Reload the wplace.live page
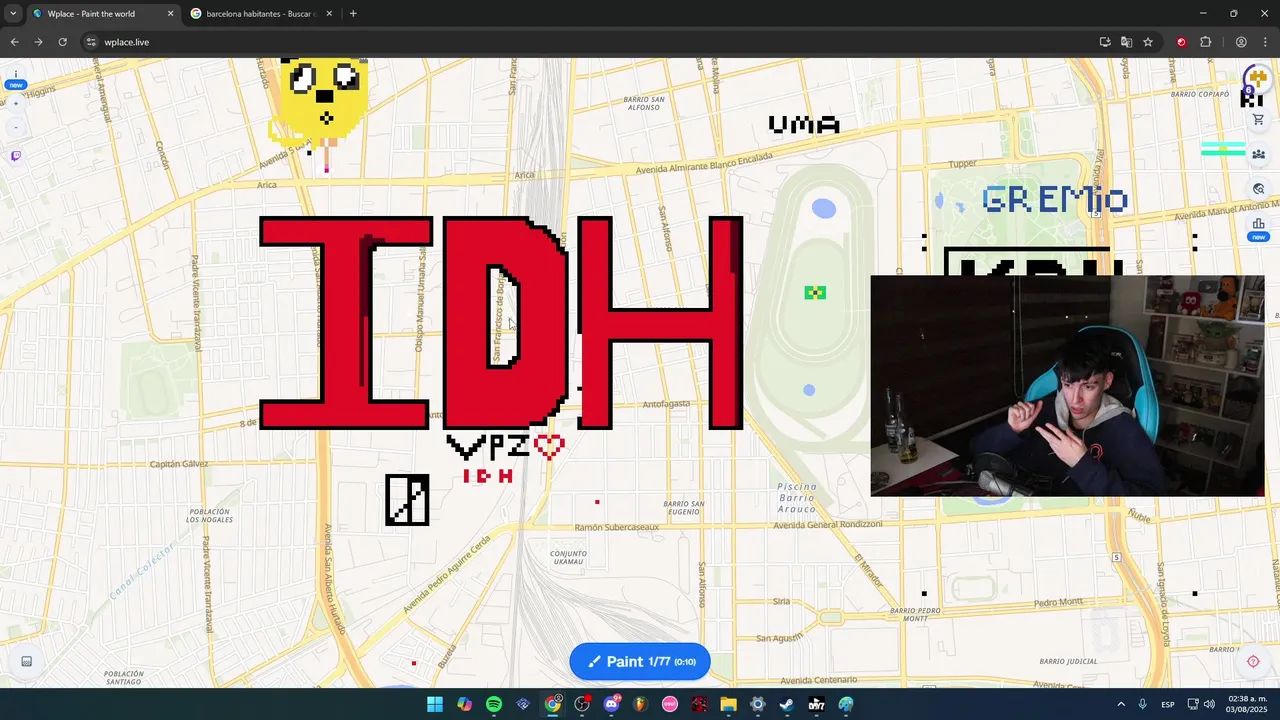This screenshot has height=720, width=1280. tap(62, 42)
